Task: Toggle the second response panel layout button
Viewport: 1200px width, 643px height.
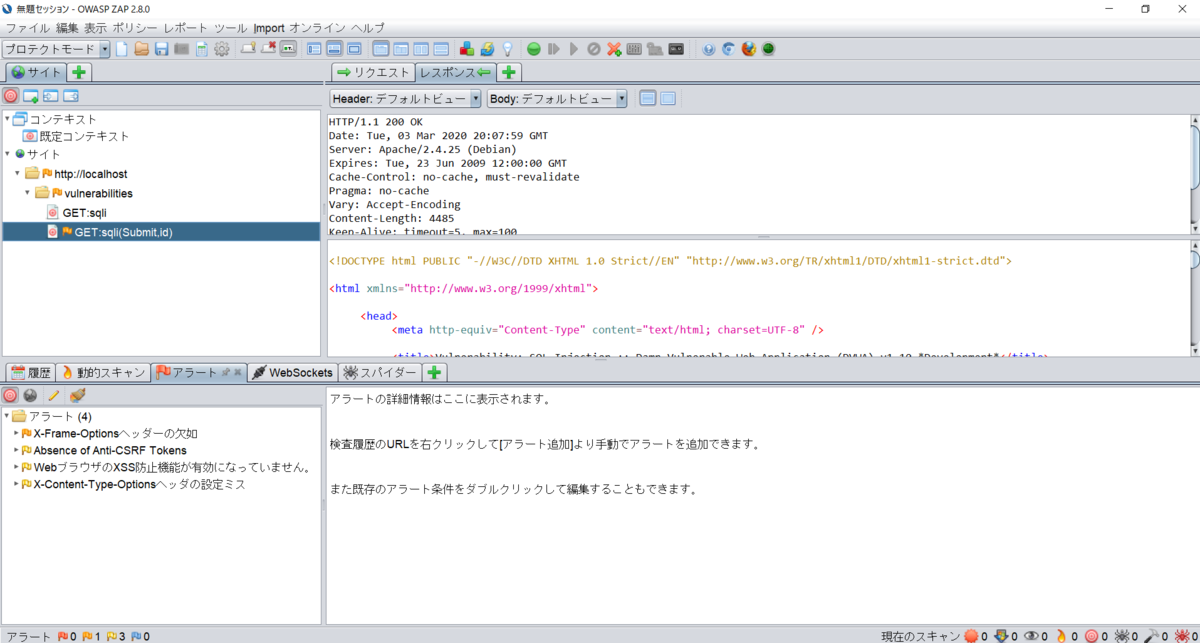Action: (x=668, y=98)
